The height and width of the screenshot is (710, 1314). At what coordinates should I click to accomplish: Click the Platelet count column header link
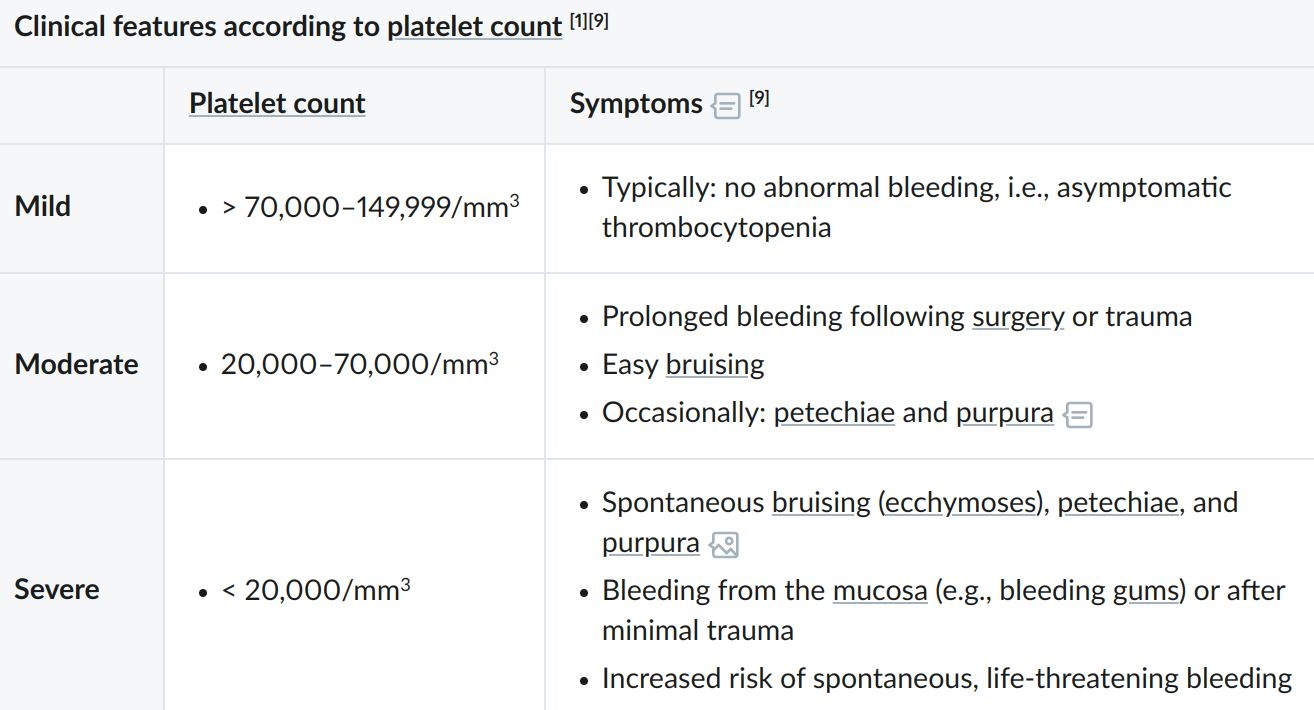tap(277, 103)
